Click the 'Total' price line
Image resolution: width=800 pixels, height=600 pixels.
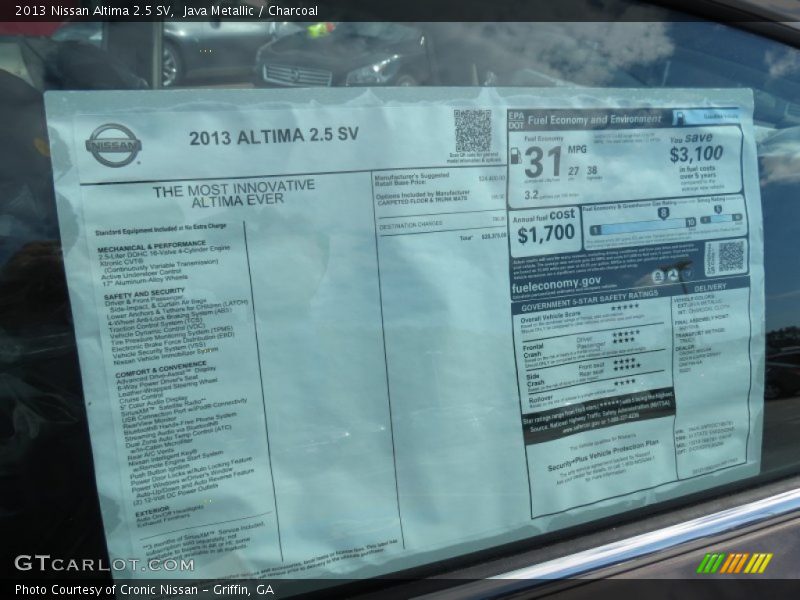click(x=483, y=237)
